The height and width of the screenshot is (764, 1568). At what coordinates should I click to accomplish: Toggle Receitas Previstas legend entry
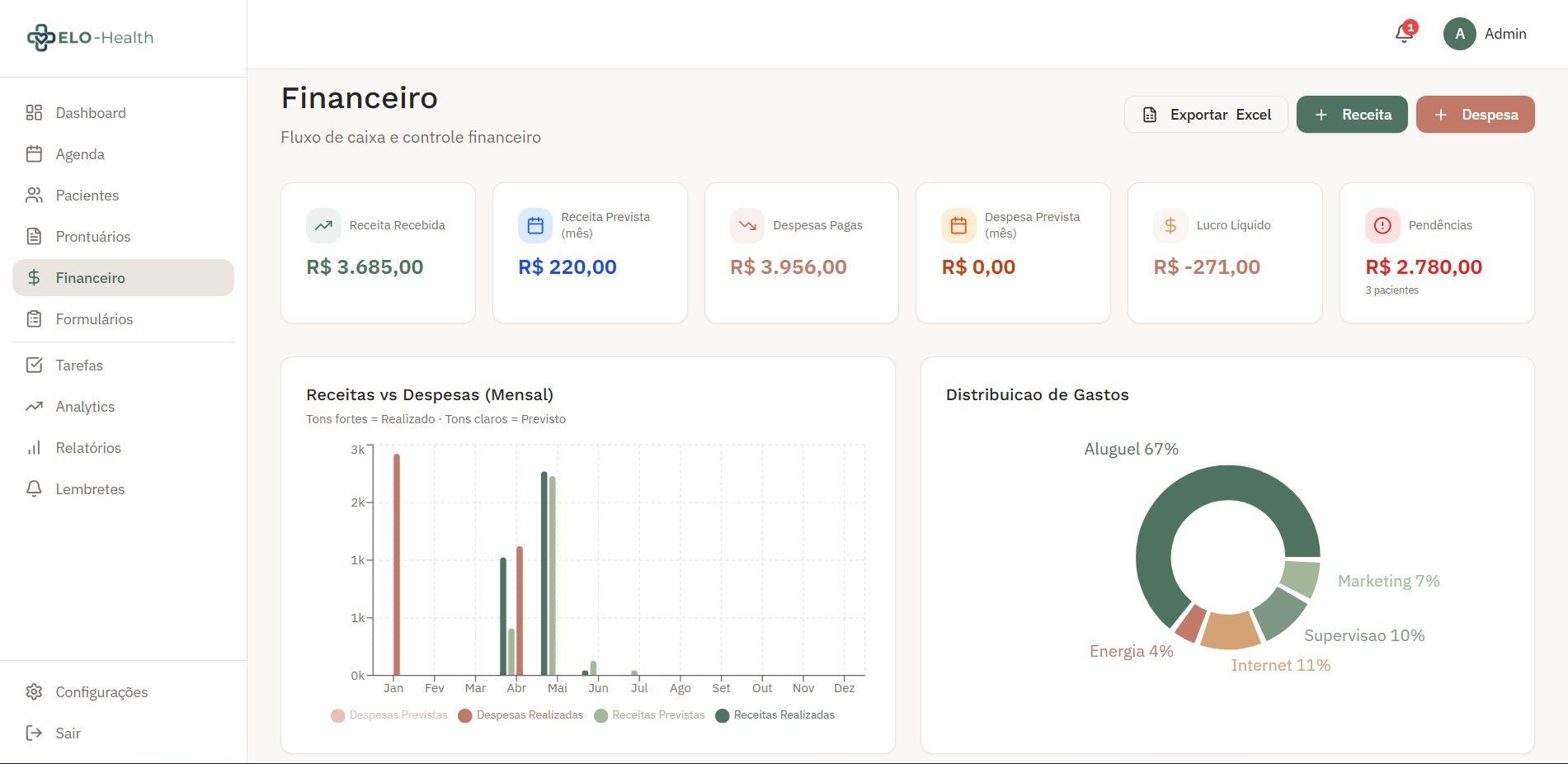(649, 715)
